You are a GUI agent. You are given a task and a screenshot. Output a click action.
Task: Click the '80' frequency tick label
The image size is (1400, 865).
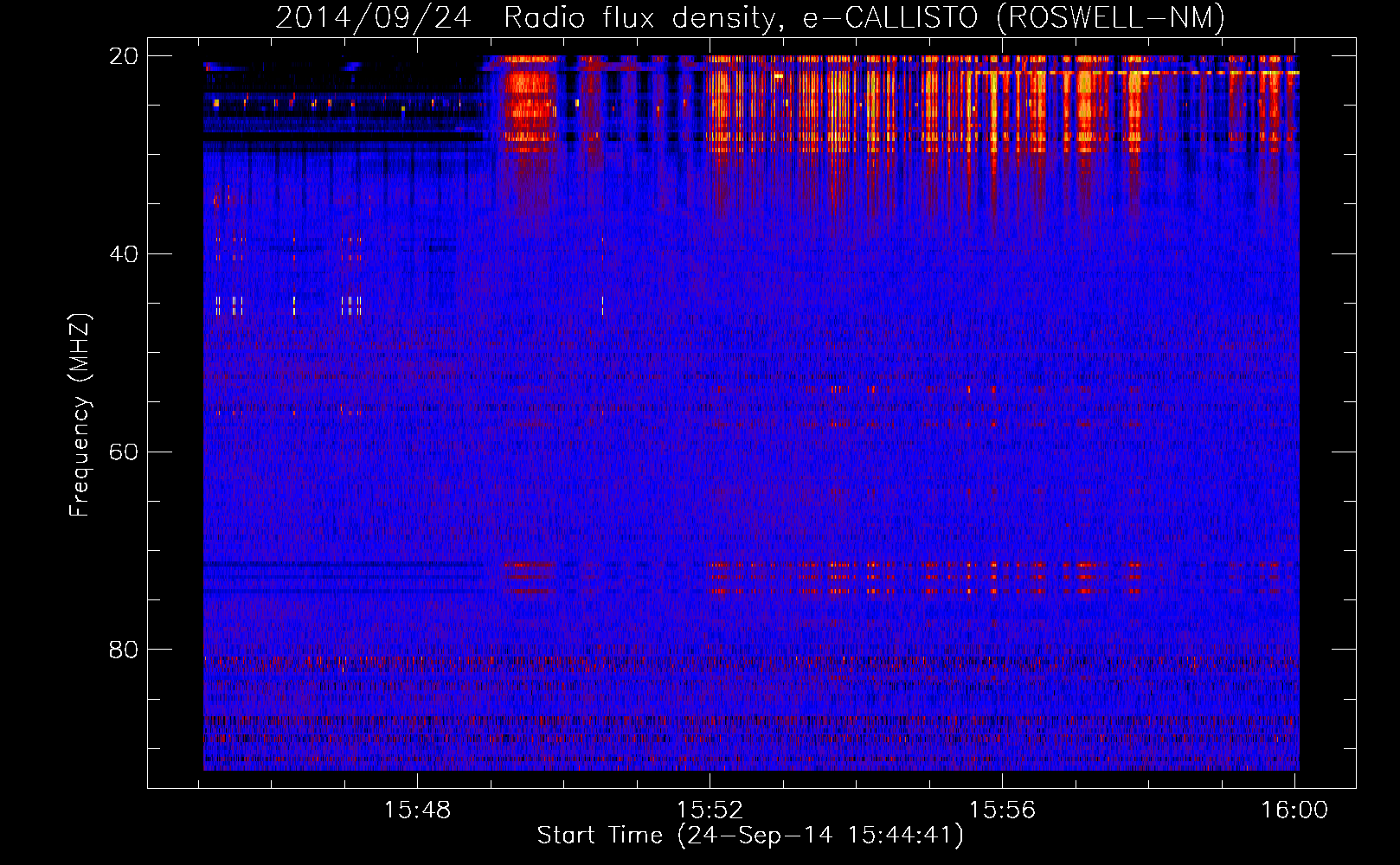coord(124,650)
